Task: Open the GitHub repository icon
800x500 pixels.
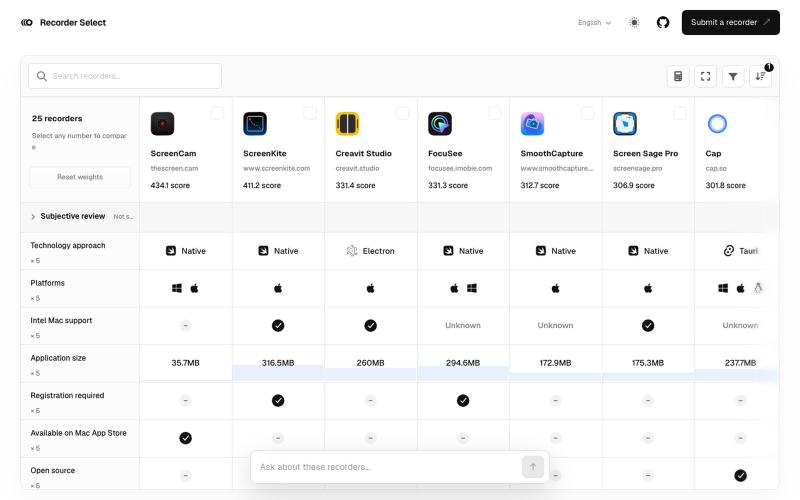Action: click(x=663, y=22)
